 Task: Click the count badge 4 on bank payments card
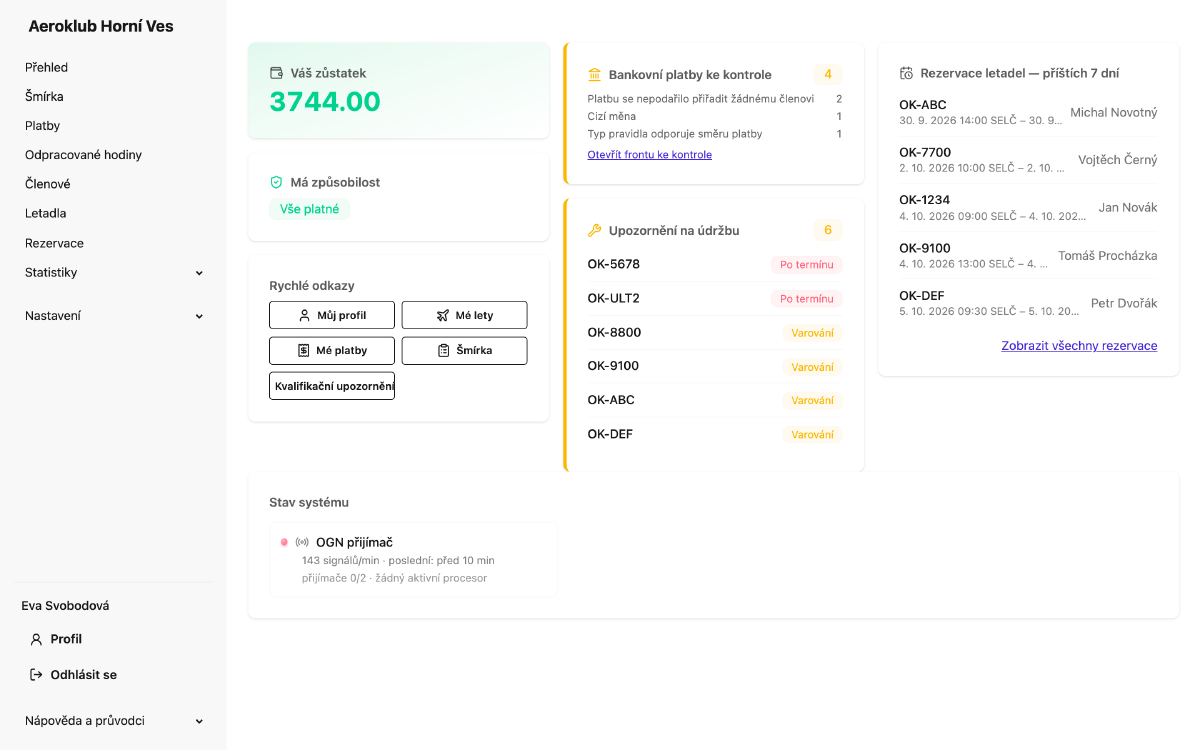pos(828,74)
